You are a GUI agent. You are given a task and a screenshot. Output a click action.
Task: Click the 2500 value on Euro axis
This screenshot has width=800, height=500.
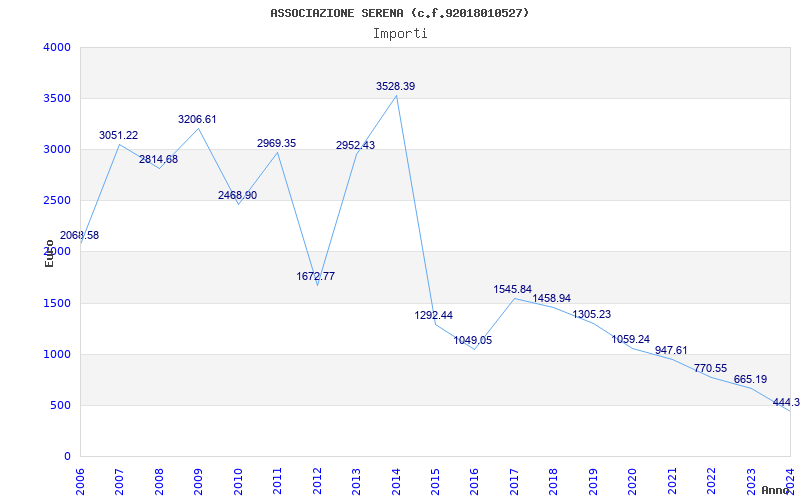58,201
